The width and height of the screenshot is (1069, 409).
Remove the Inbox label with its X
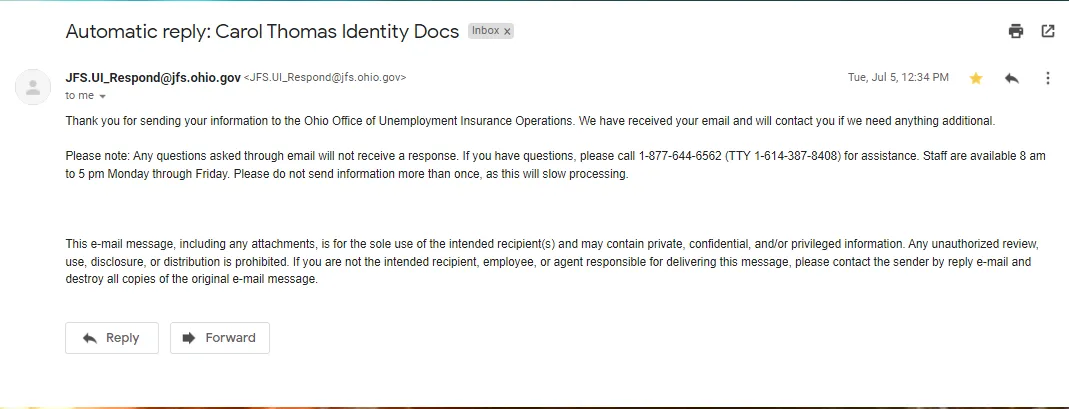507,31
